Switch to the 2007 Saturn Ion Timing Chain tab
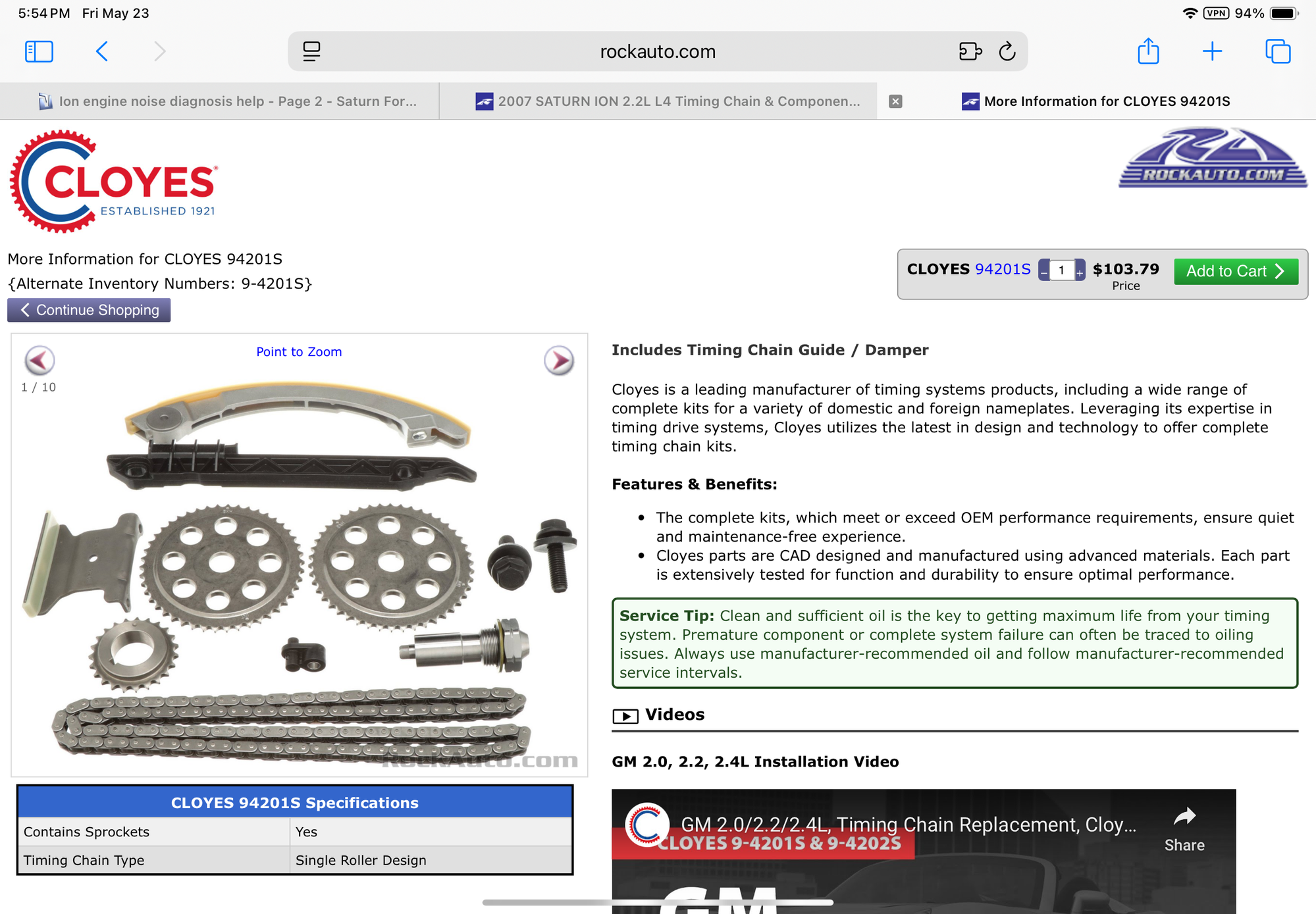This screenshot has width=1316, height=914. click(x=668, y=101)
